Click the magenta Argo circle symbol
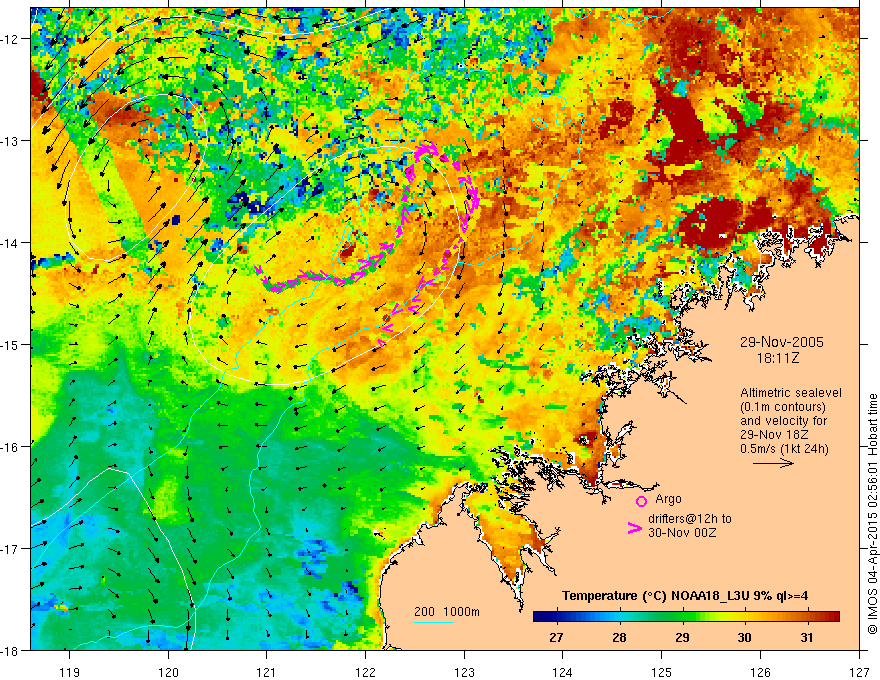 [x=641, y=501]
